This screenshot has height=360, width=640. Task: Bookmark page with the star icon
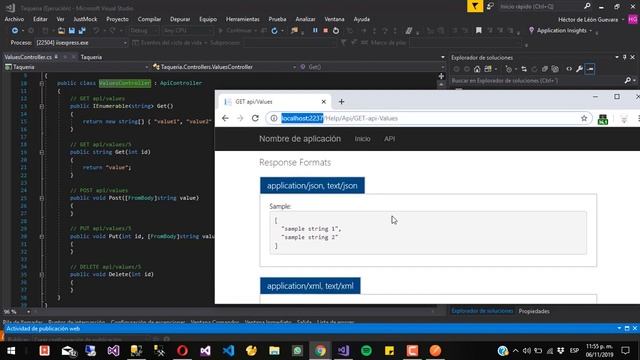tap(584, 118)
